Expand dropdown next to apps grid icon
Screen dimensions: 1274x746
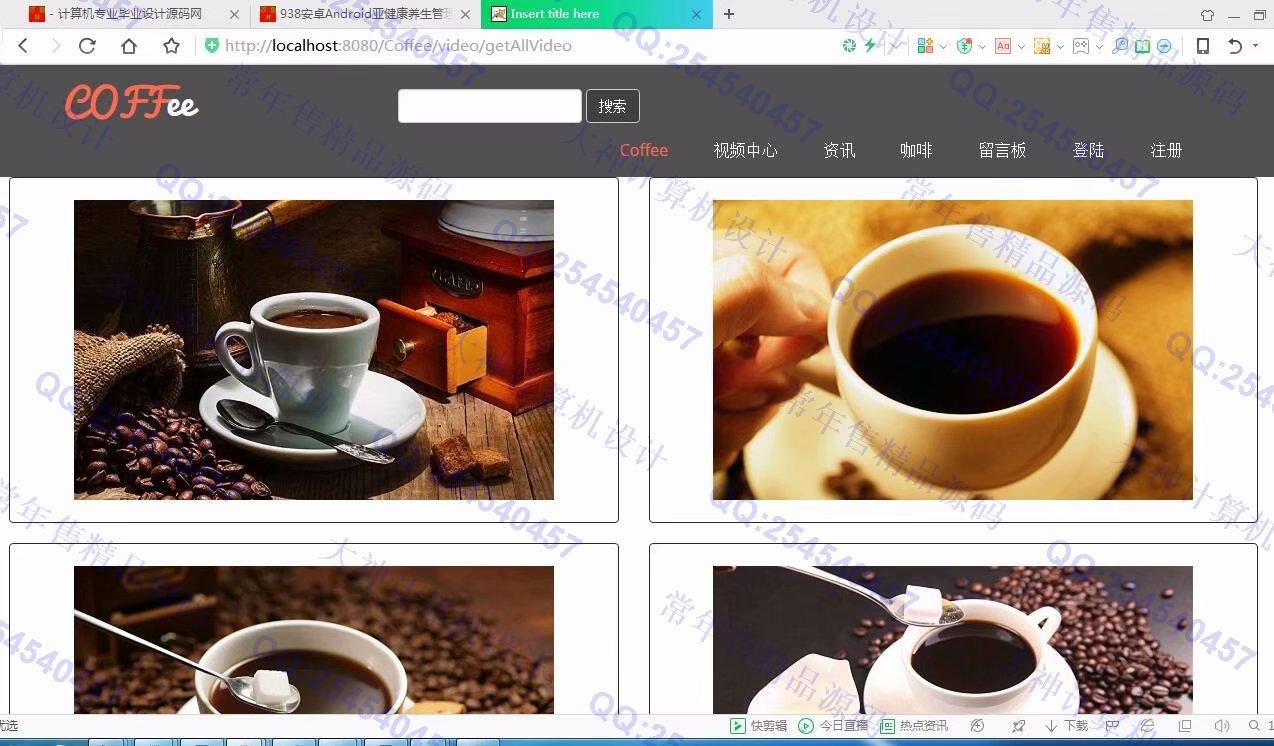[943, 47]
